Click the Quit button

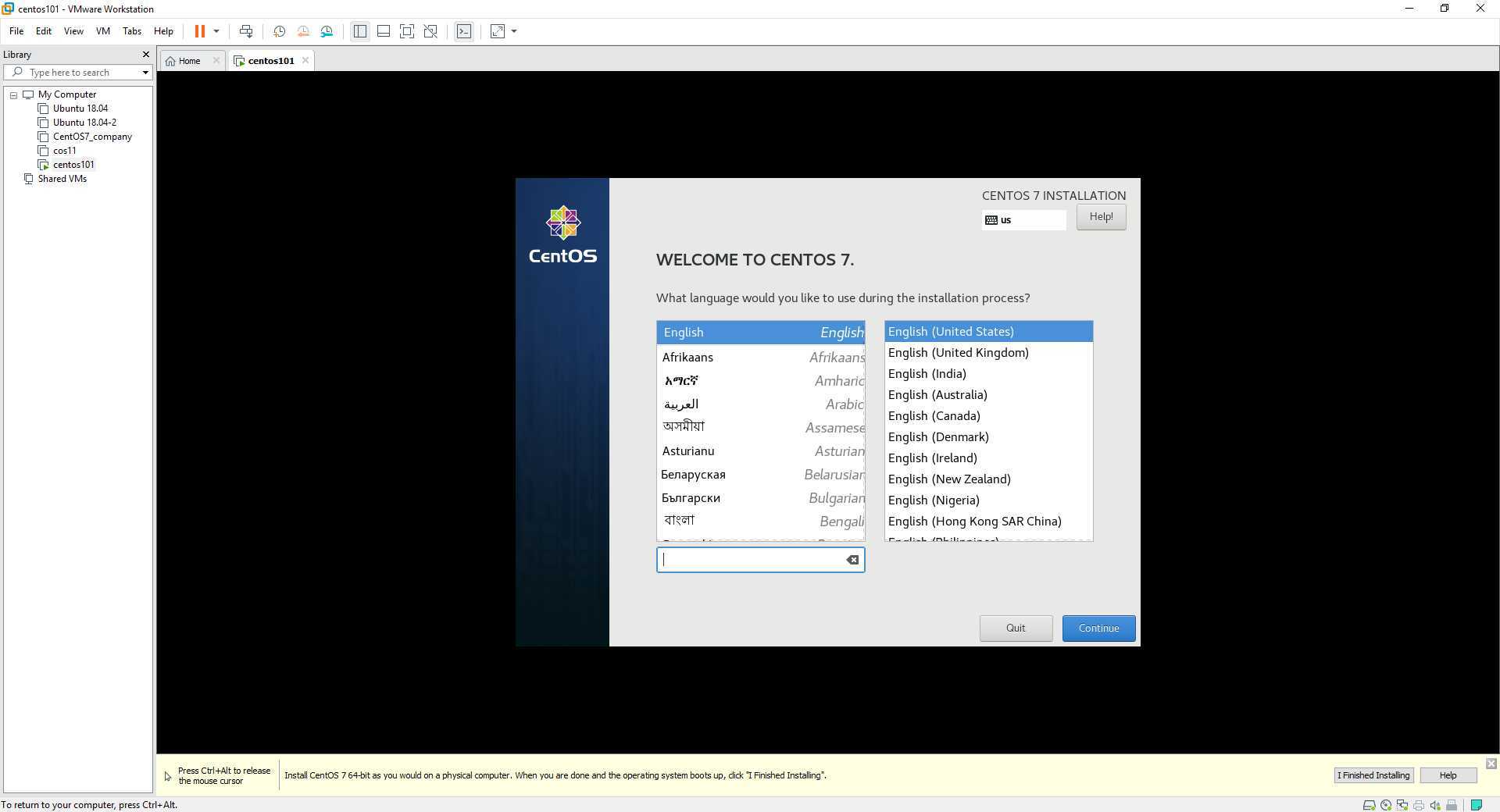coord(1016,629)
